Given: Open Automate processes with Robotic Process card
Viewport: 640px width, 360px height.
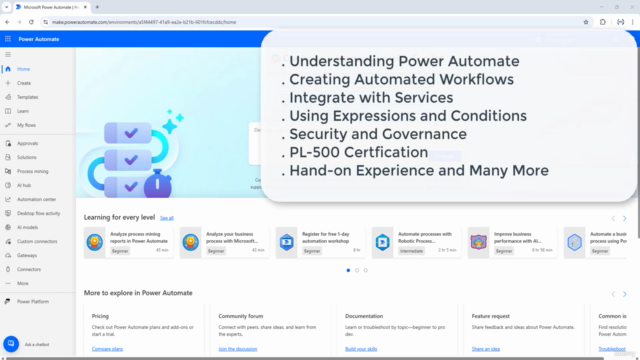Looking at the screenshot, I should click(416, 242).
